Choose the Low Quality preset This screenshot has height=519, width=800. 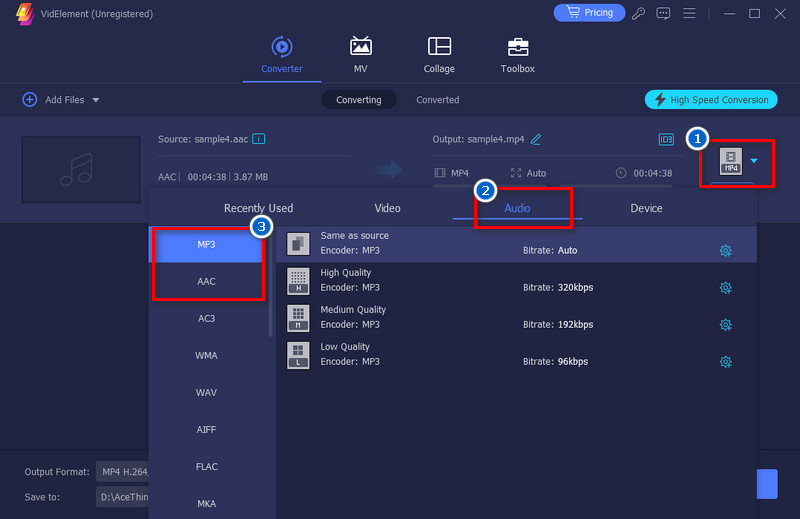pyautogui.click(x=516, y=355)
